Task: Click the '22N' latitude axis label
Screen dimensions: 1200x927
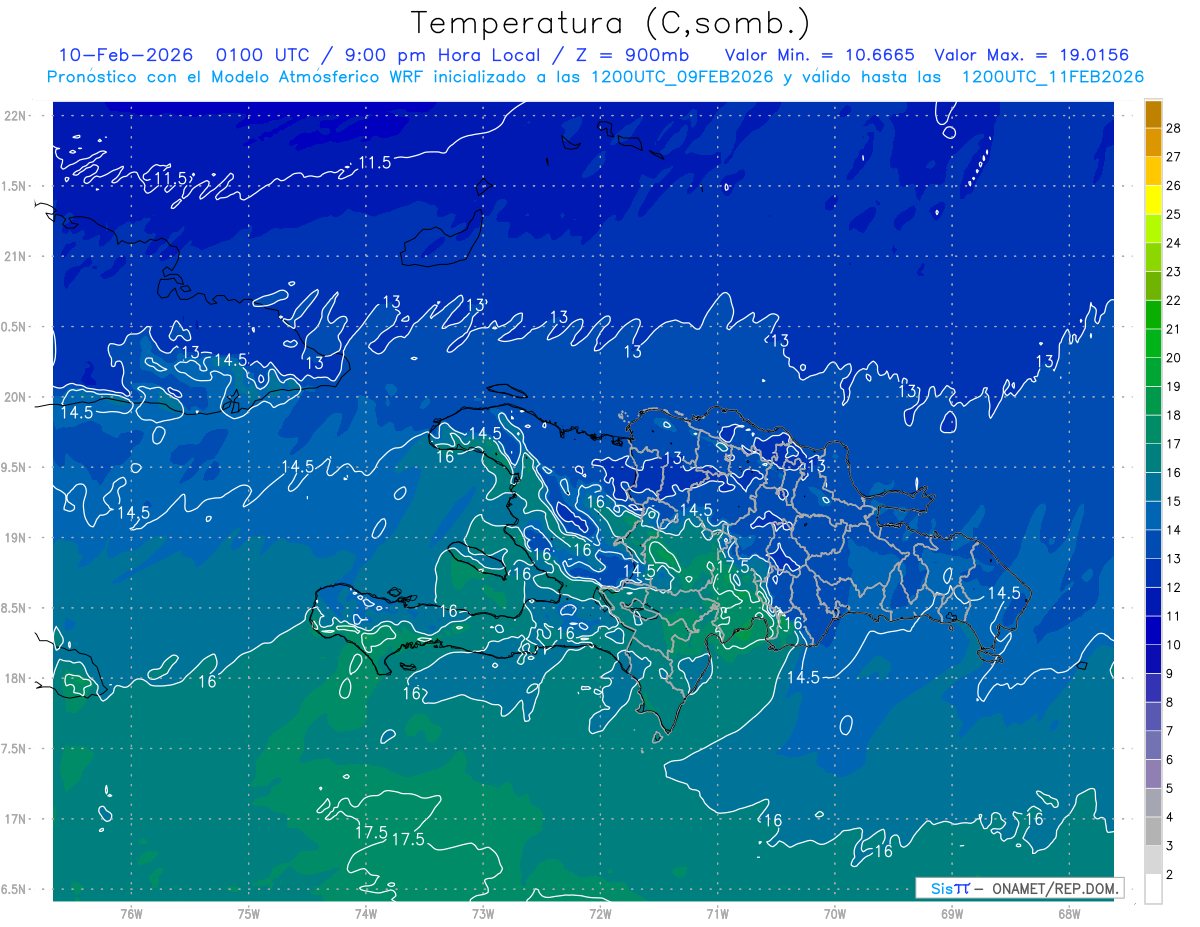Action: click(x=14, y=116)
